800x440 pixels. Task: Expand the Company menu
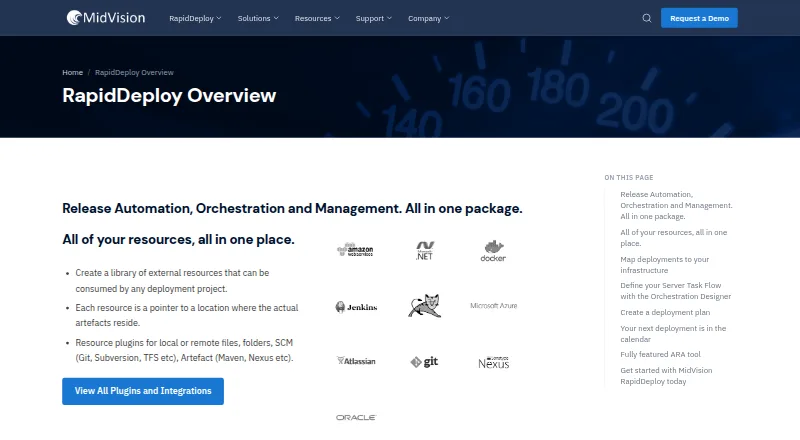pos(429,18)
